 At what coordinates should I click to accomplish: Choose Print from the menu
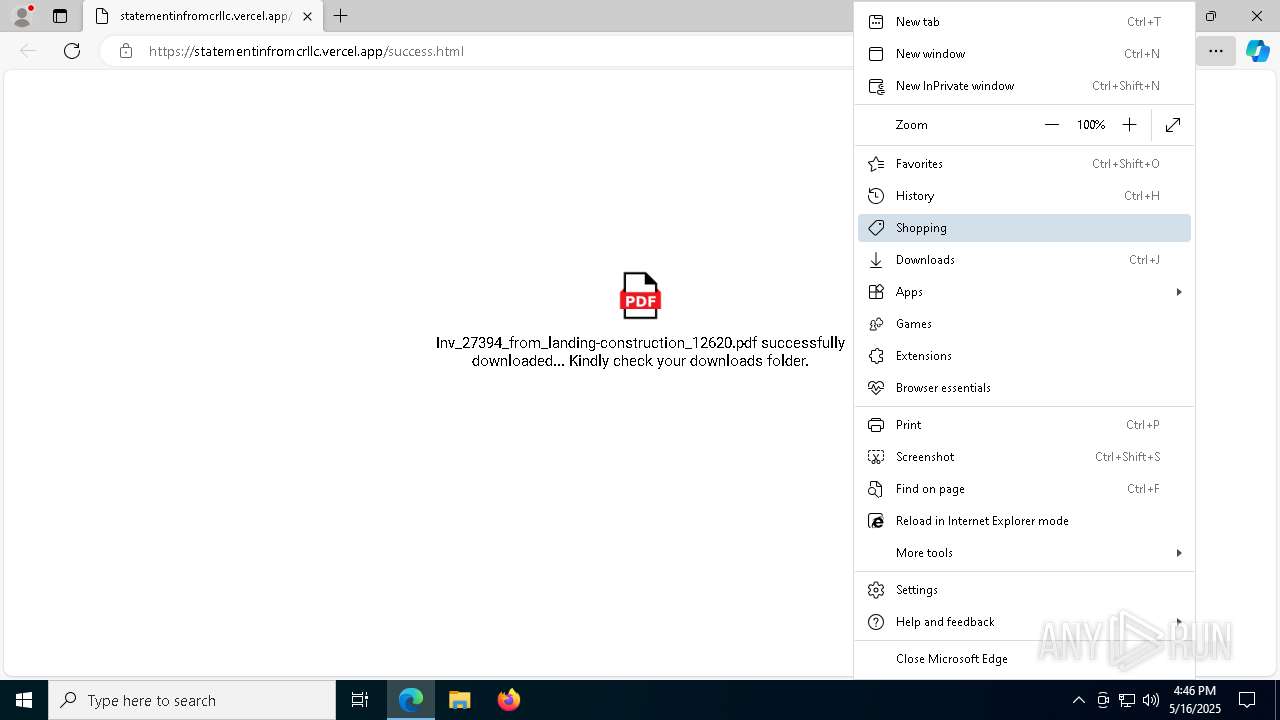coord(1024,425)
